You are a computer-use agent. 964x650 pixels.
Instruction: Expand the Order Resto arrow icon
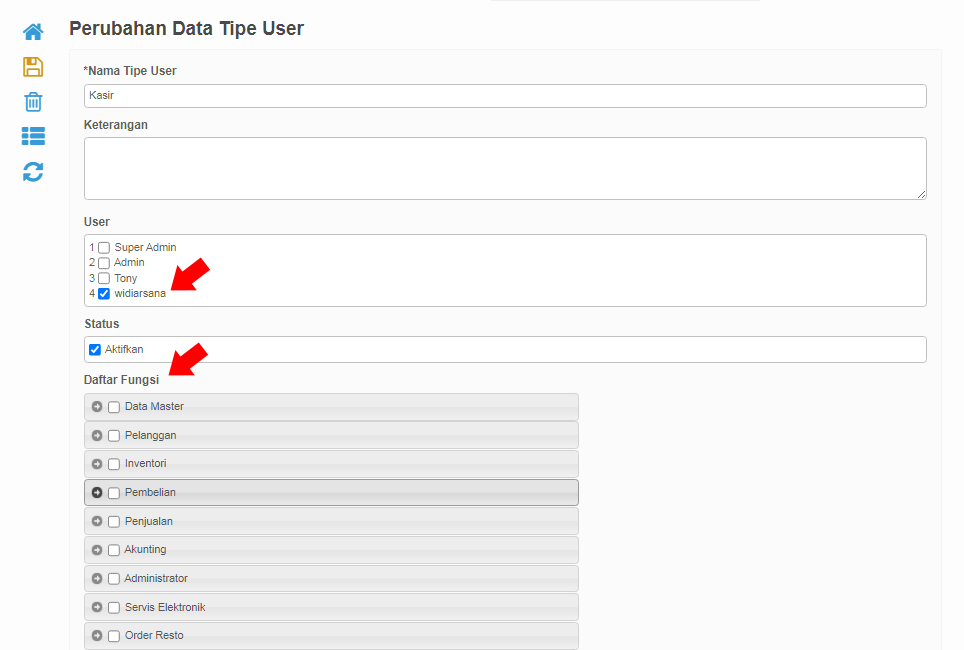pyautogui.click(x=97, y=636)
